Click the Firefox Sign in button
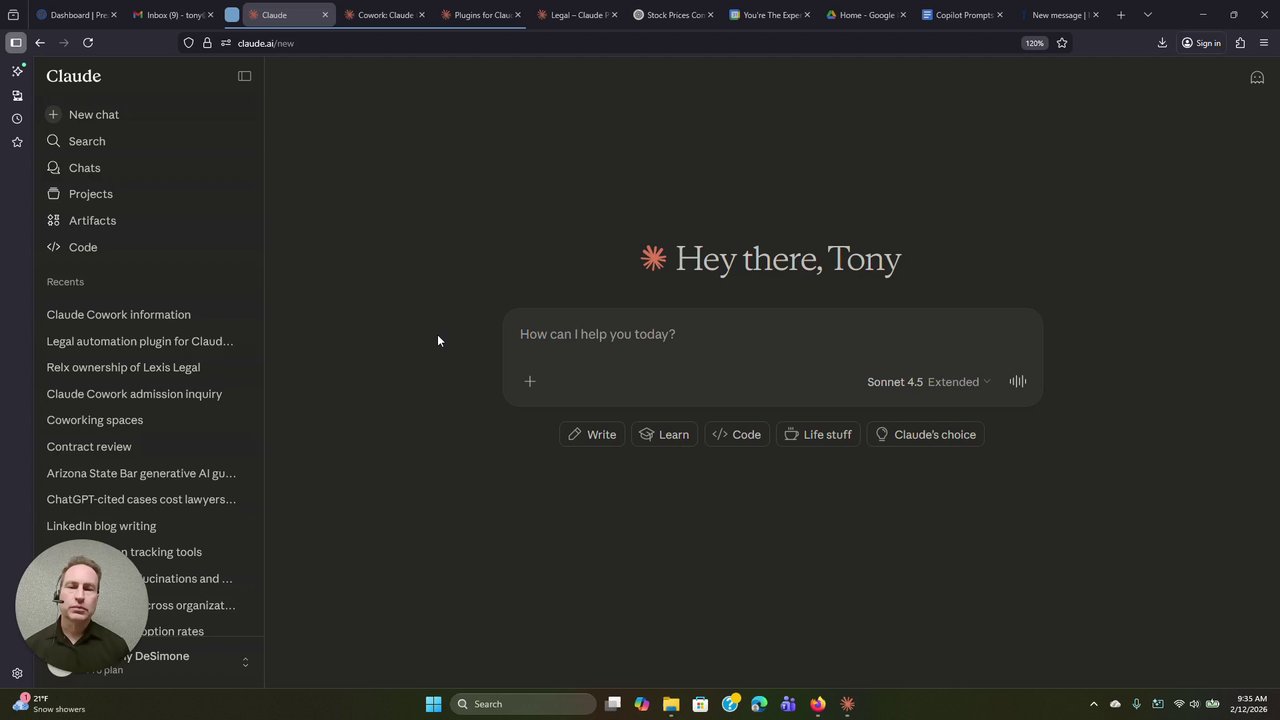This screenshot has width=1280, height=720. point(1201,43)
